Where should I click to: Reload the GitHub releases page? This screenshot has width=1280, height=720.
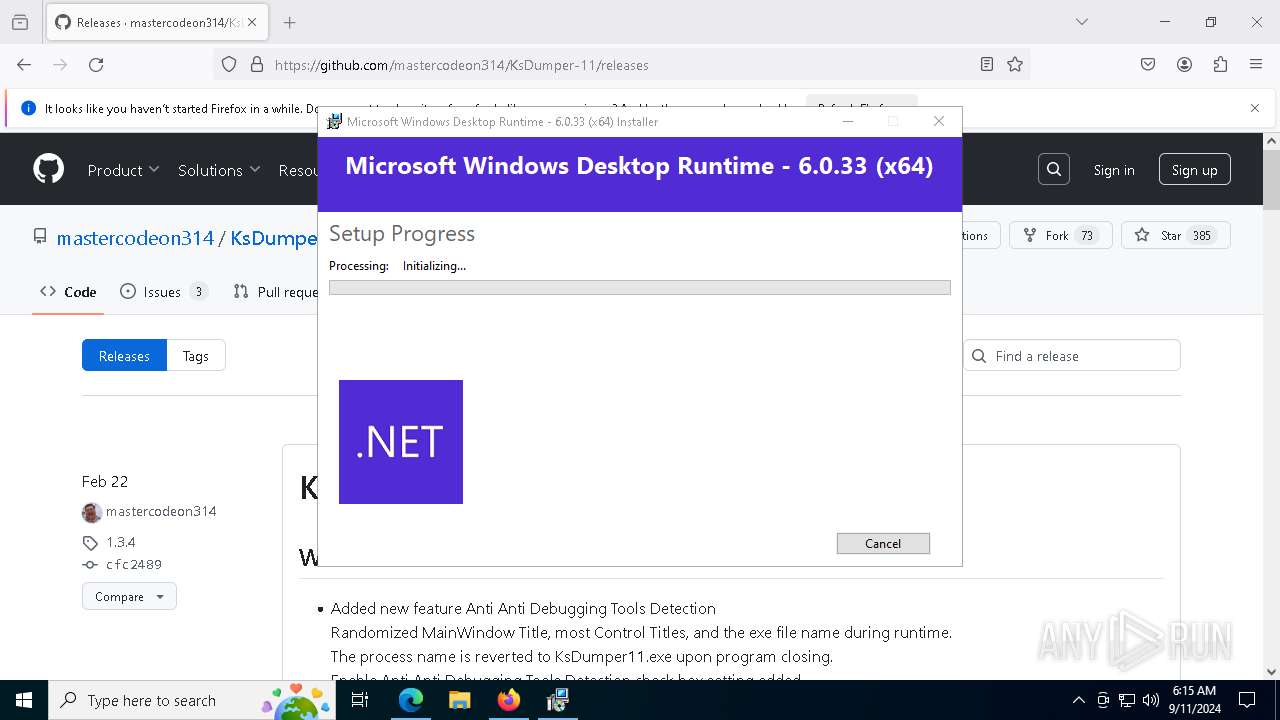coord(96,64)
